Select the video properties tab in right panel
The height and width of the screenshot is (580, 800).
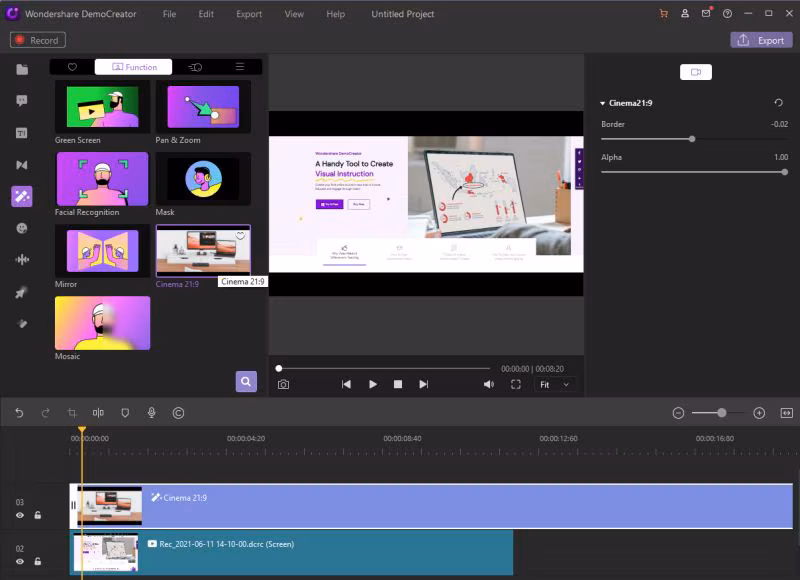click(x=696, y=72)
